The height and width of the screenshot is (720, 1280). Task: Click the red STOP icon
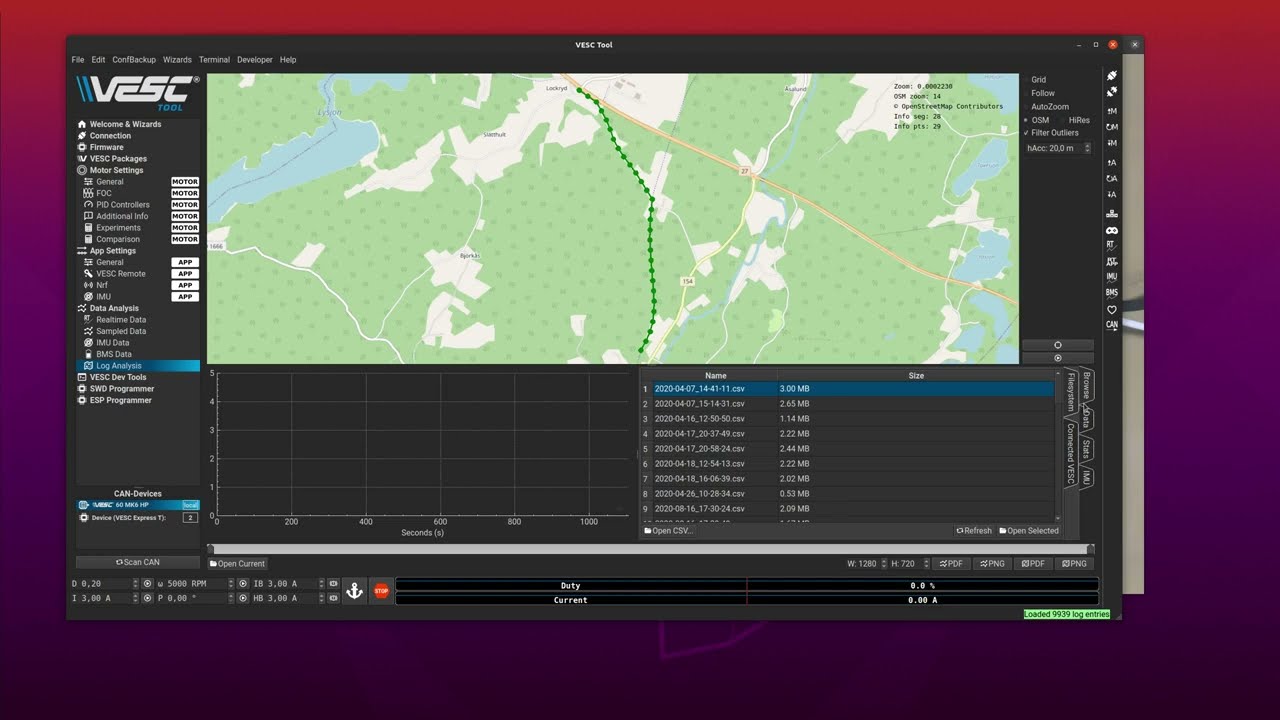pos(381,591)
